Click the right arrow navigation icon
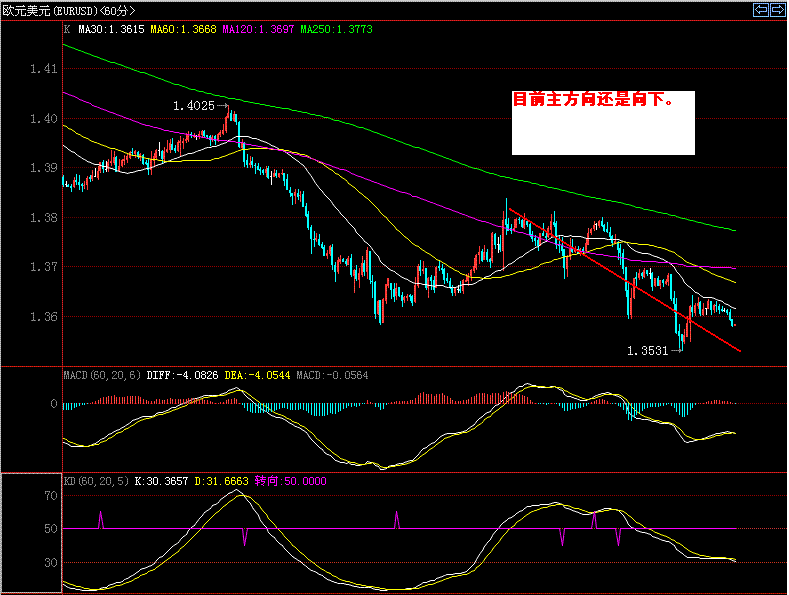The image size is (789, 595). coord(777,10)
